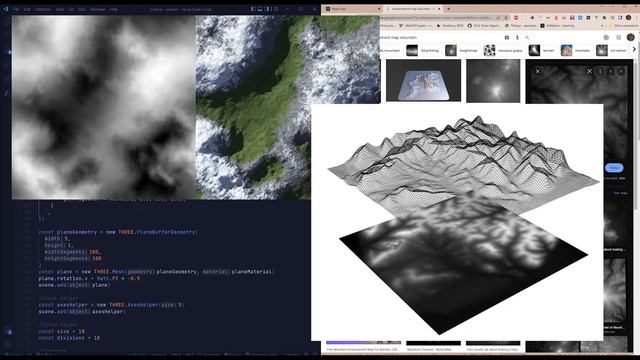Viewport: 640px width, 360px height.
Task: Open the Run menu in VS Code
Action: (x=82, y=9)
